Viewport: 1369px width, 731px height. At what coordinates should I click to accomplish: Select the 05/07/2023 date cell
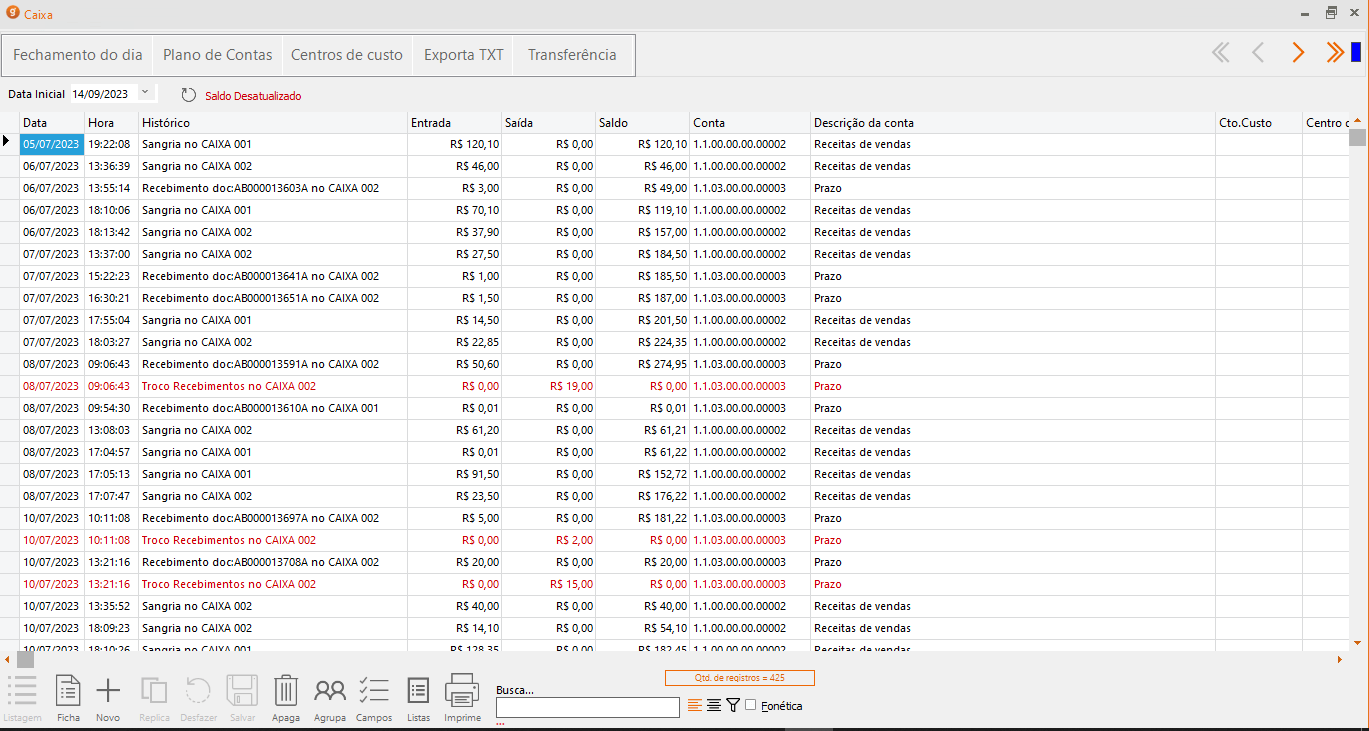tap(52, 144)
